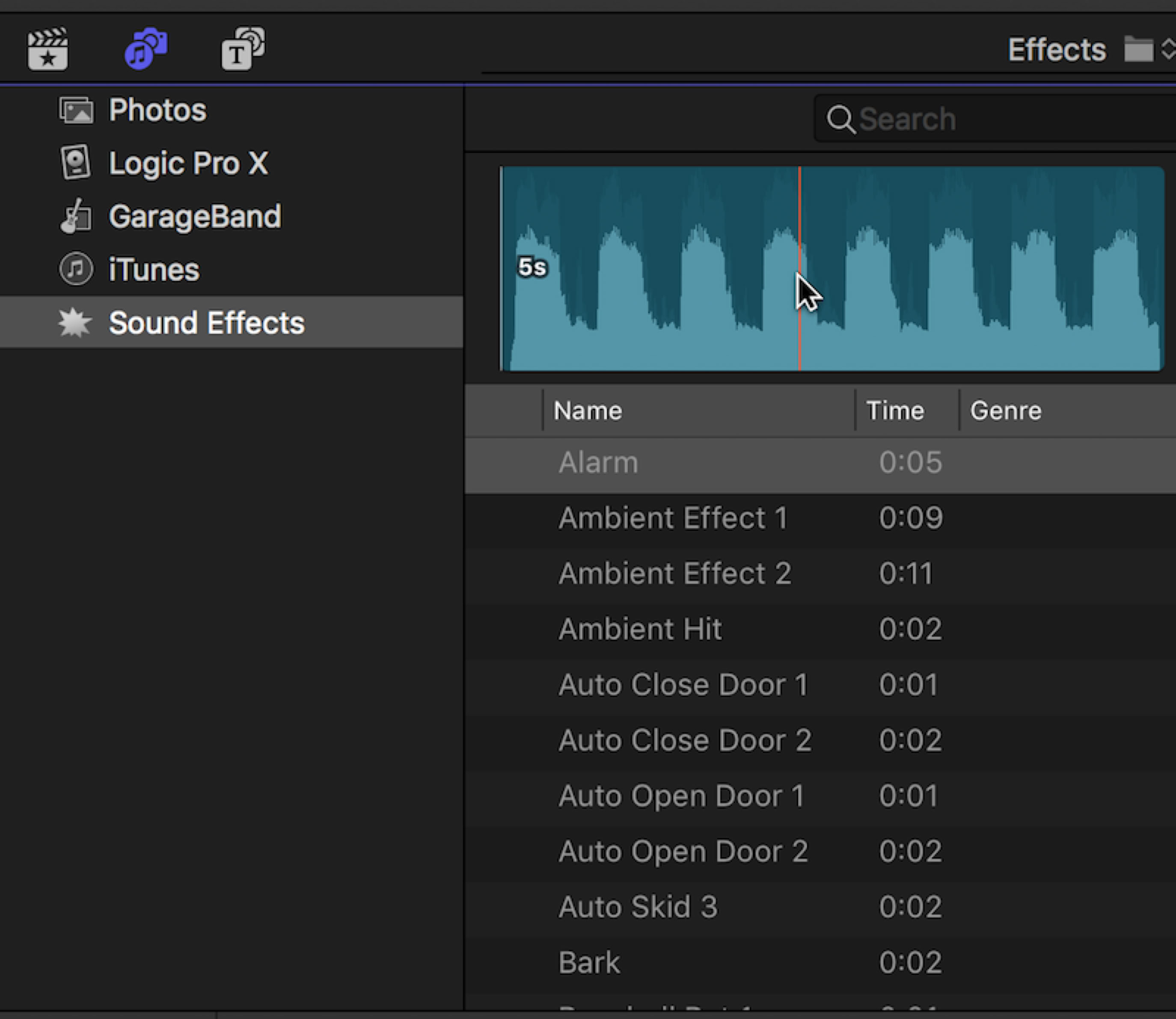Screen dimensions: 1176x1019
Task: Select the Auto Close Door 2 sound
Action: [x=684, y=740]
